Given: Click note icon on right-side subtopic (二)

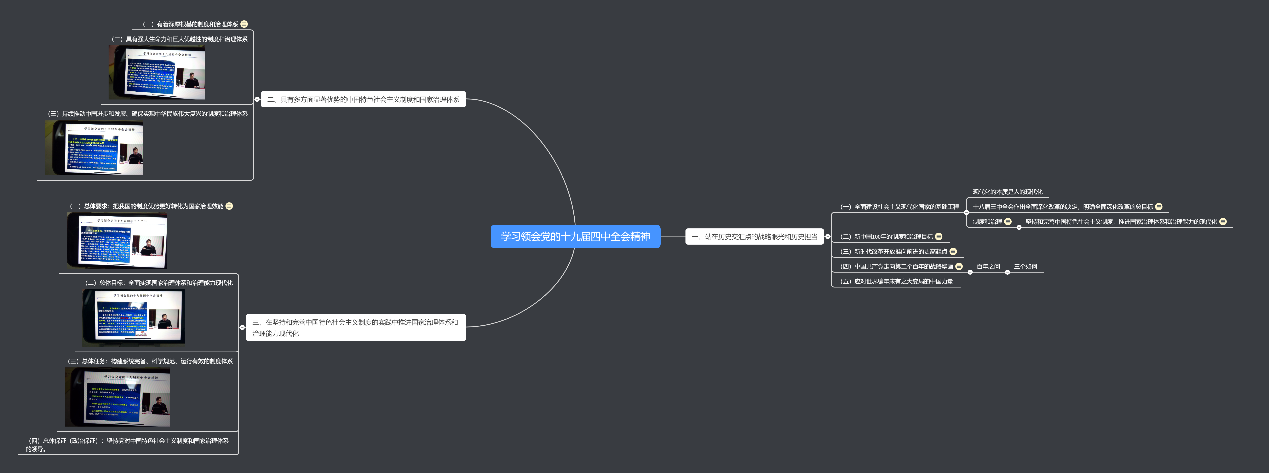Looking at the screenshot, I should tap(939, 236).
